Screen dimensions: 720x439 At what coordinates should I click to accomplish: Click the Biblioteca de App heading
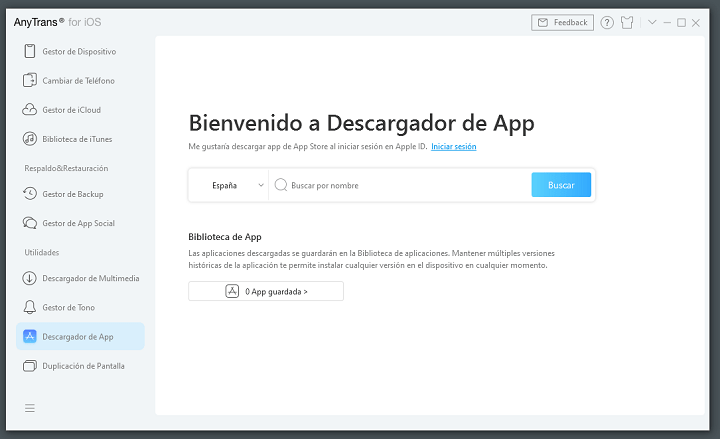[225, 237]
